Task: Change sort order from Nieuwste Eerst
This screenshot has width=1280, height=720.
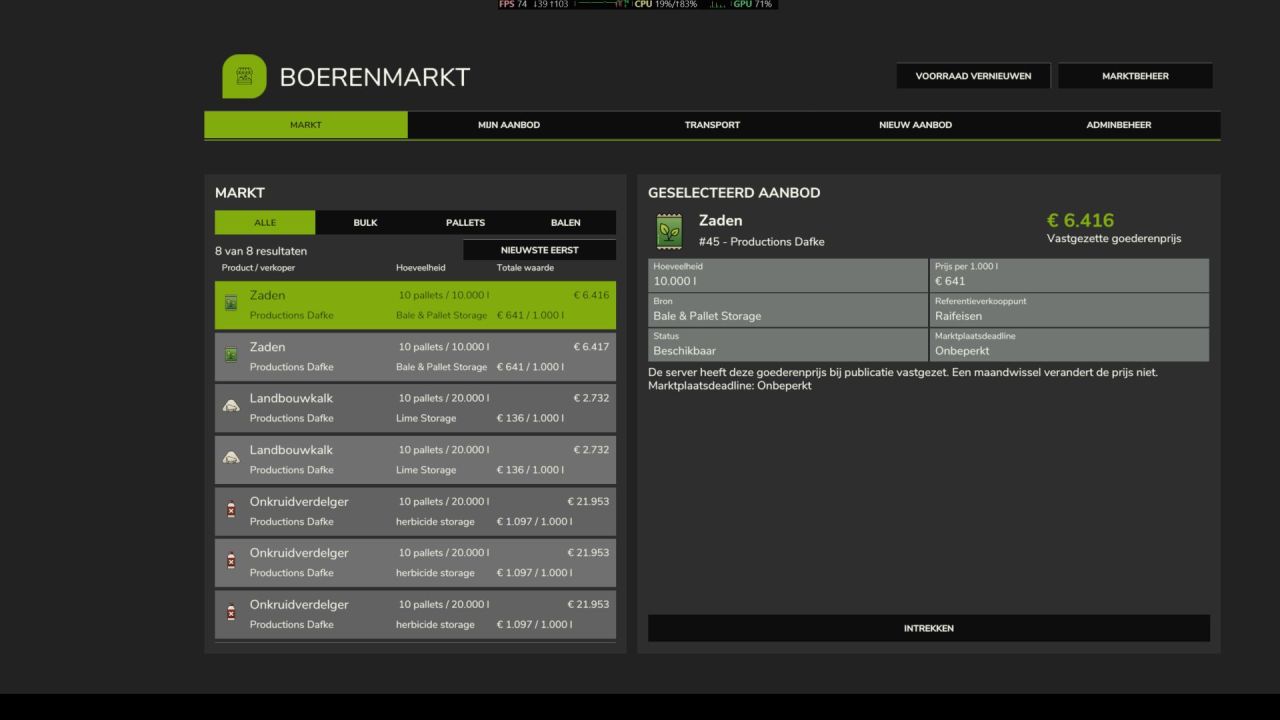Action: click(x=539, y=250)
